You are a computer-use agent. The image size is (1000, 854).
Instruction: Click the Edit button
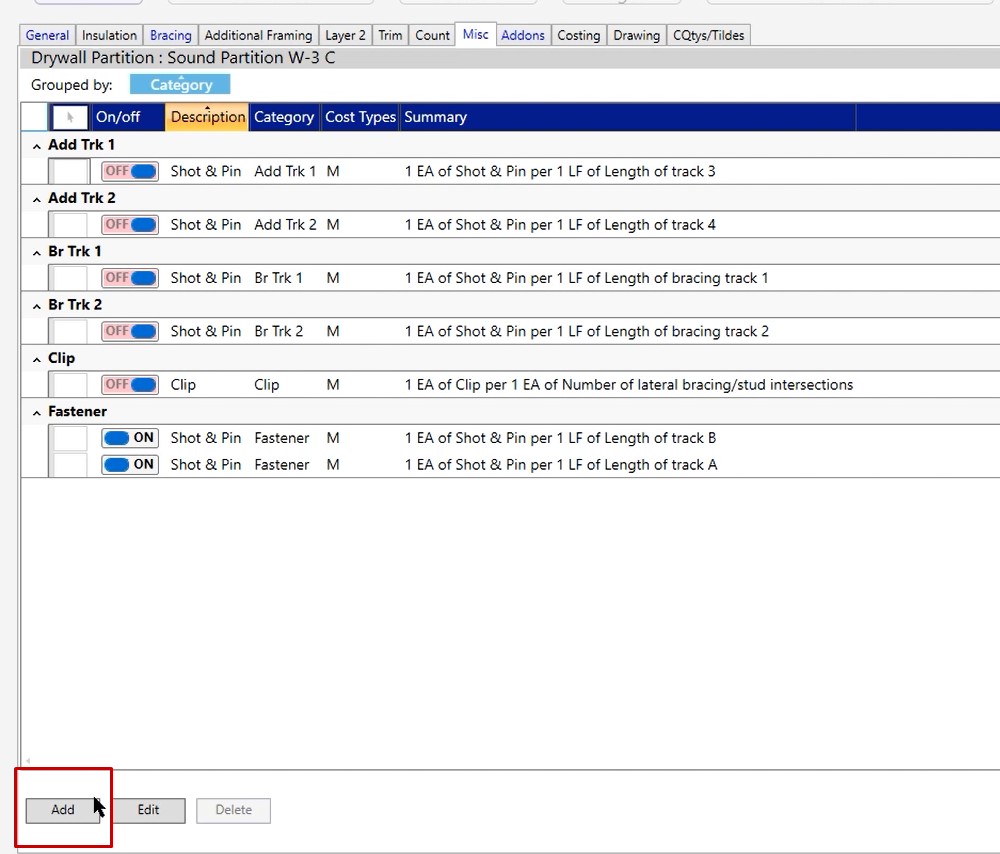pyautogui.click(x=148, y=810)
